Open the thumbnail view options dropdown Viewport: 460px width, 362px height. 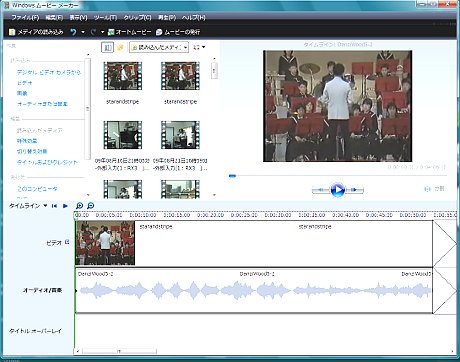(x=199, y=47)
